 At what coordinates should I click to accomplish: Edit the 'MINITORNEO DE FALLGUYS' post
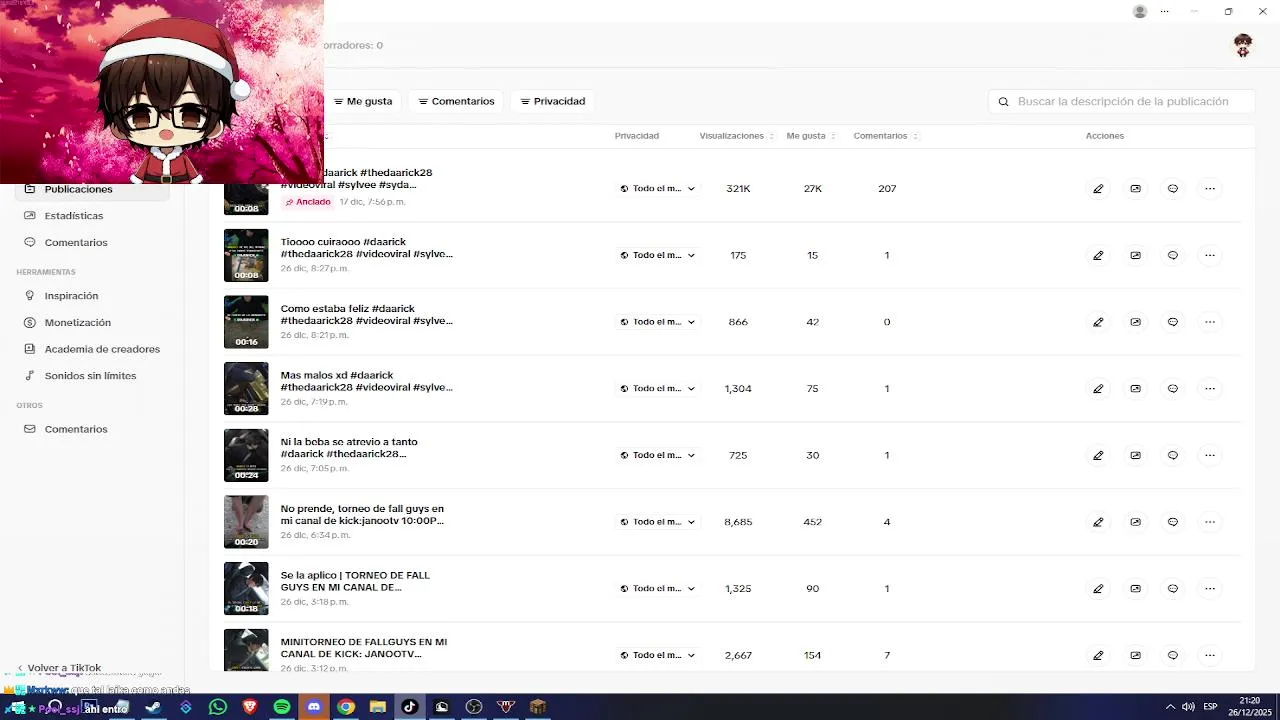click(1098, 655)
